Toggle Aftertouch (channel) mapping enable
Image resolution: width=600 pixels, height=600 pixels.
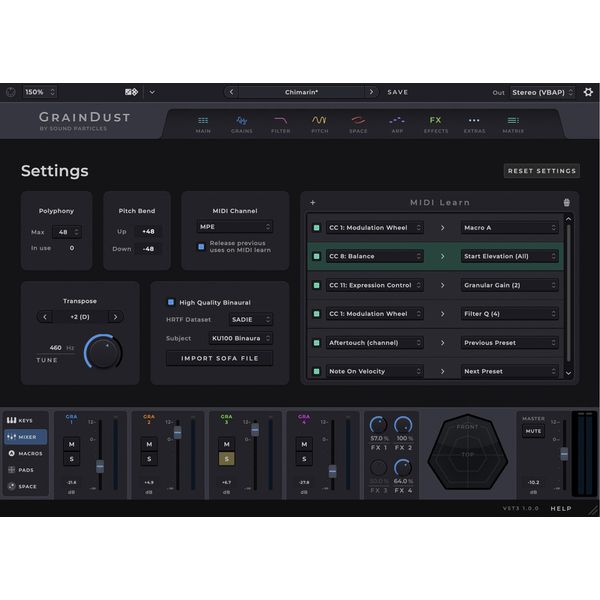(316, 343)
